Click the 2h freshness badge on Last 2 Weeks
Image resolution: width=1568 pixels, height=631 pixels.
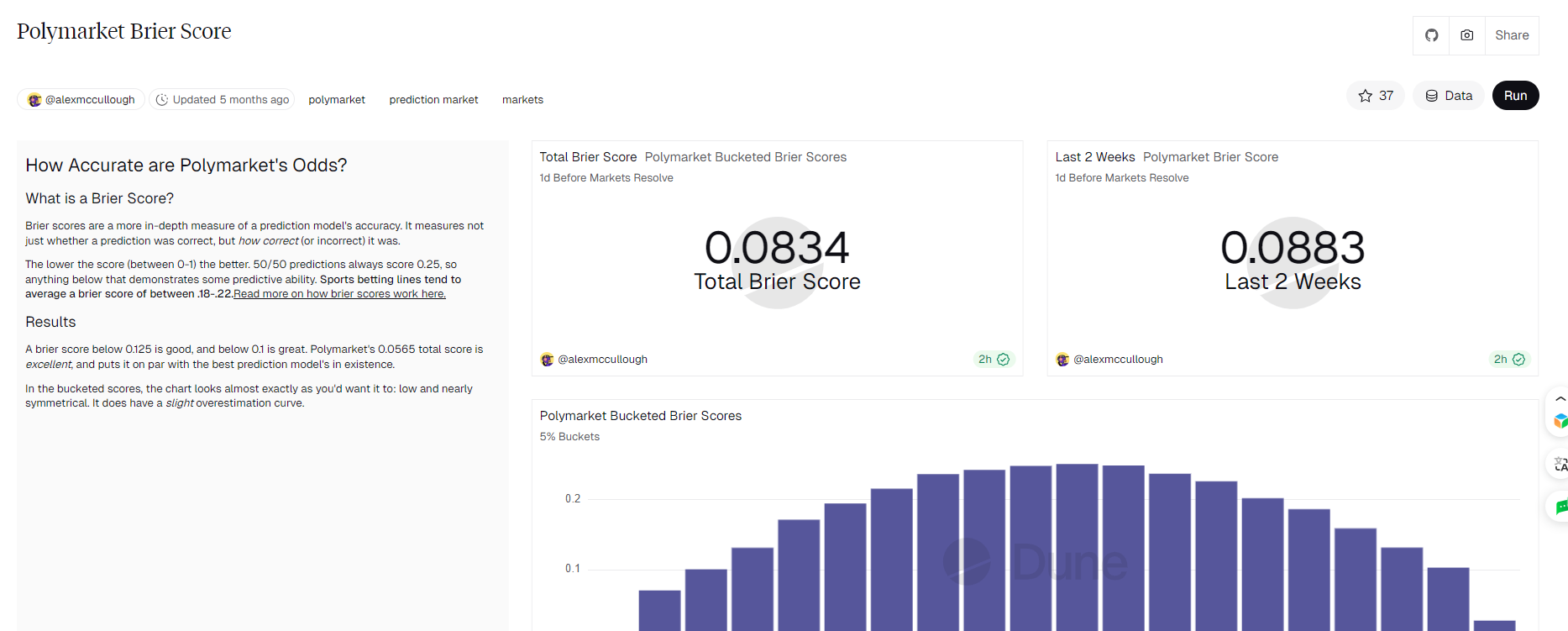pyautogui.click(x=1508, y=360)
